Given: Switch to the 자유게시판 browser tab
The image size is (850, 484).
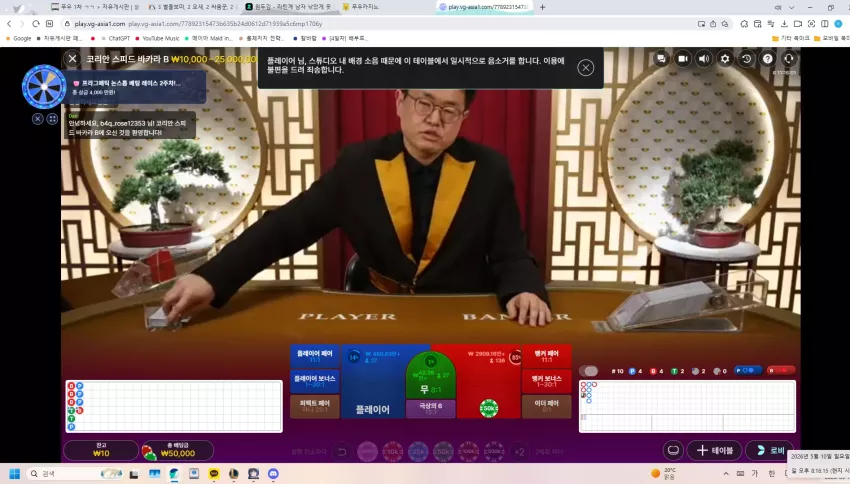Looking at the screenshot, I should [x=95, y=7].
